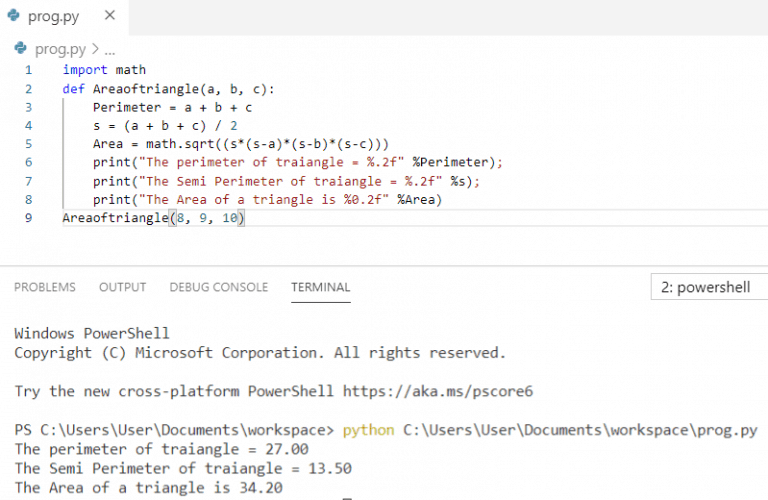Click the math.sqrt Area calculation line

click(241, 144)
